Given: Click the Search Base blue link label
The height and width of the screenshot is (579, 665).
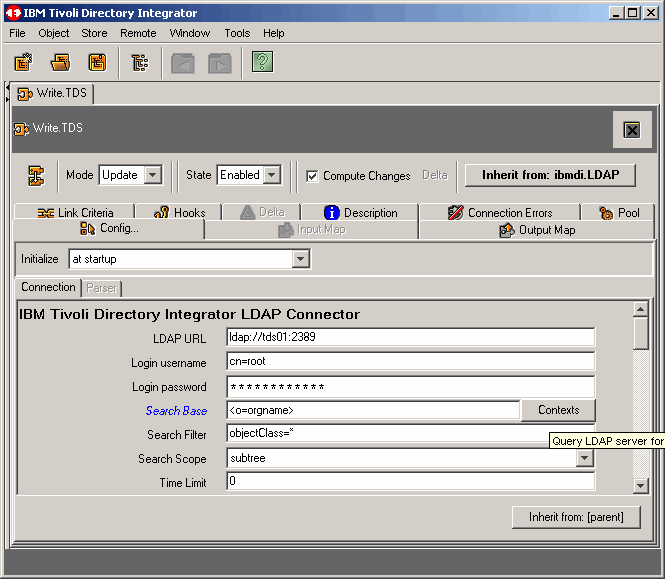Looking at the screenshot, I should click(176, 411).
